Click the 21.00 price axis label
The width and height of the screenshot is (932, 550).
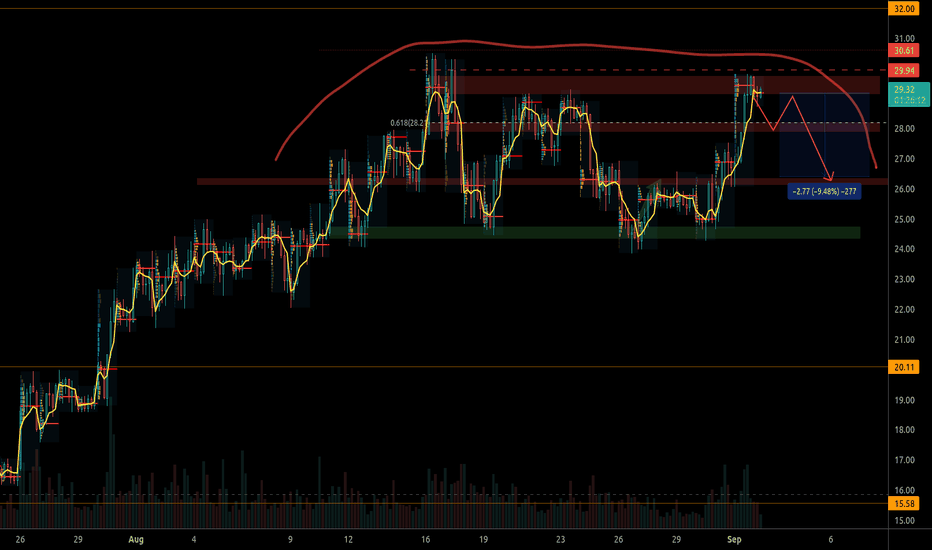904,340
